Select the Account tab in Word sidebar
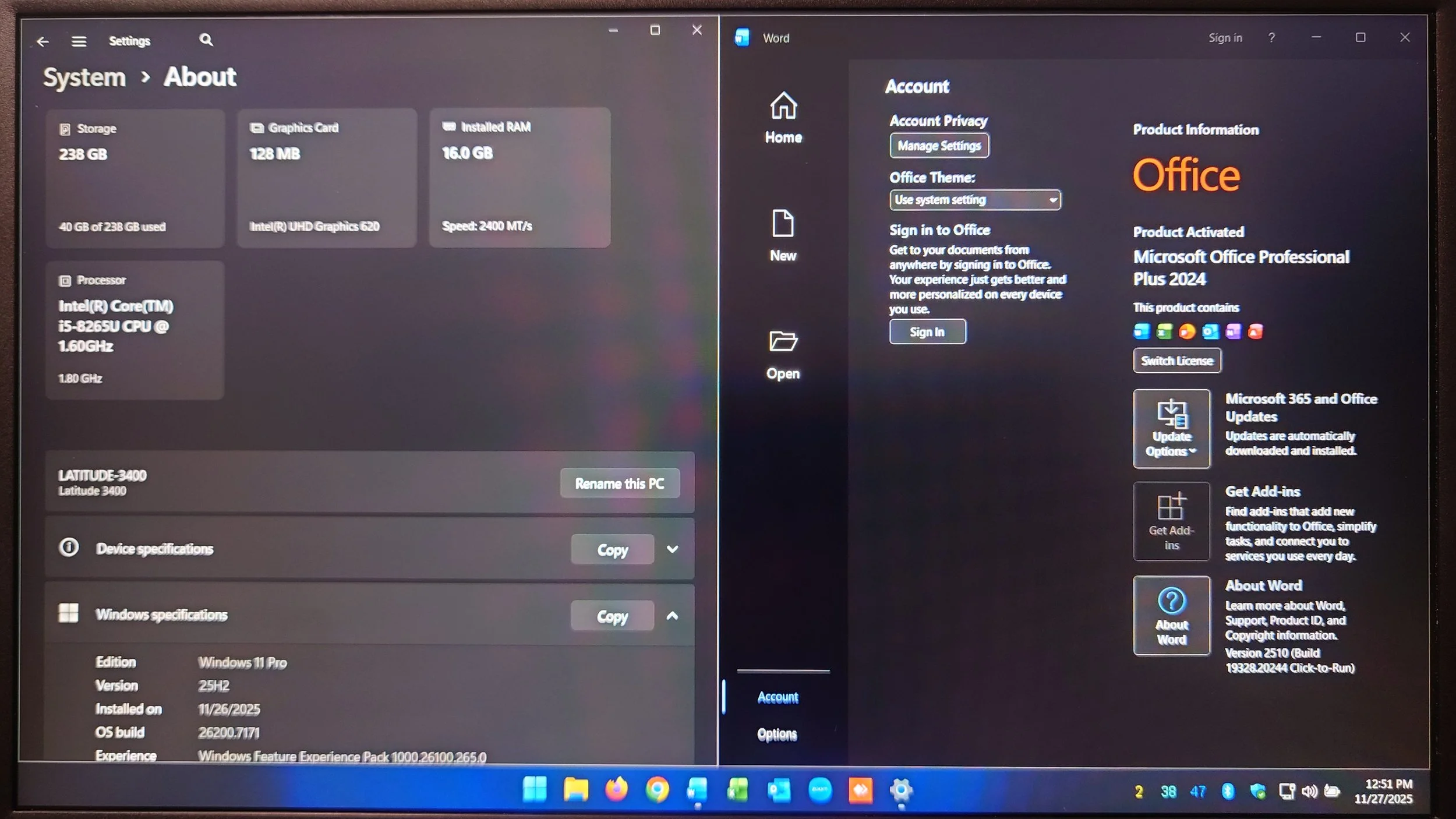Image resolution: width=1456 pixels, height=819 pixels. coord(778,697)
